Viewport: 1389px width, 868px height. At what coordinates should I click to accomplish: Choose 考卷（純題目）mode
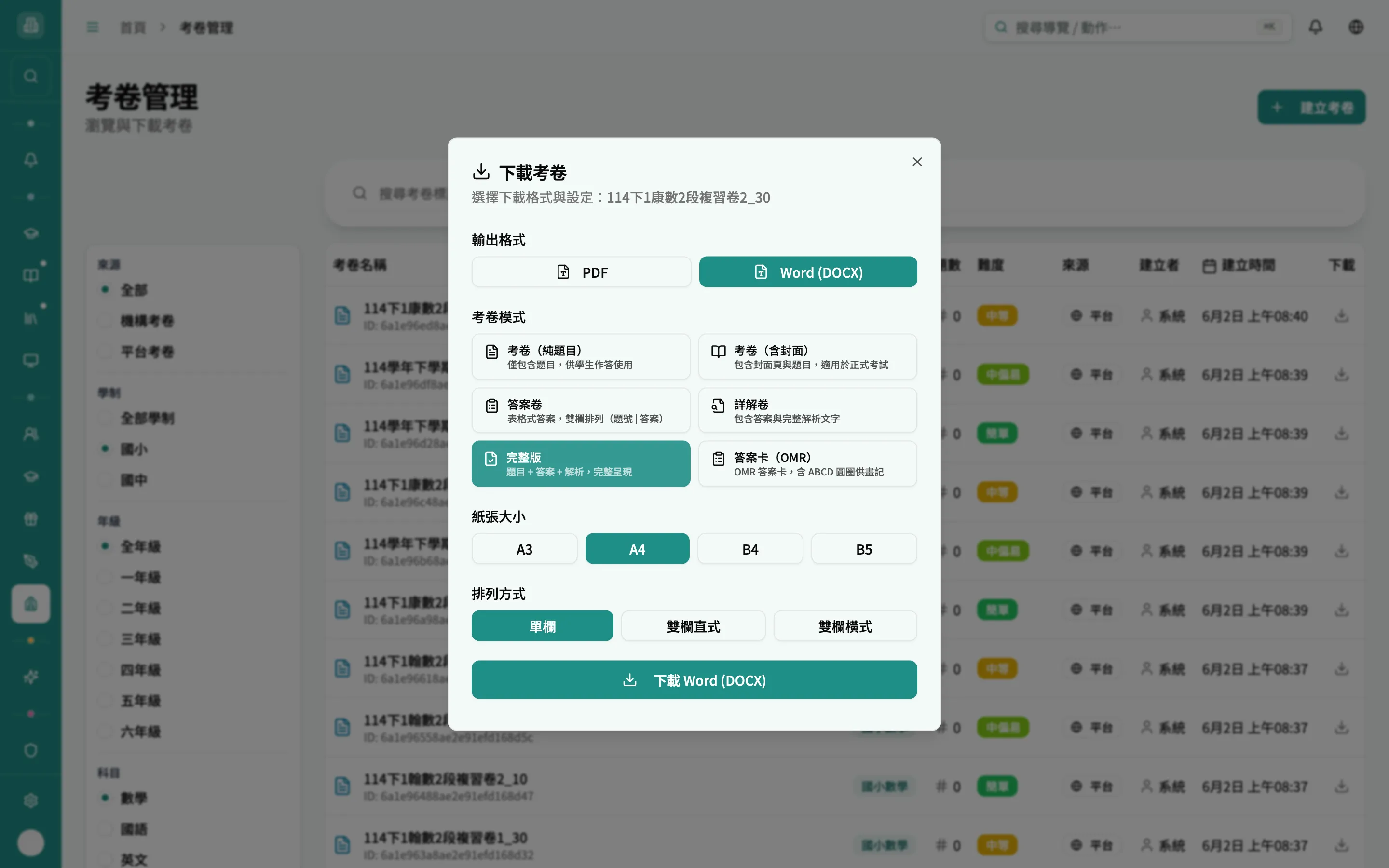pyautogui.click(x=581, y=356)
